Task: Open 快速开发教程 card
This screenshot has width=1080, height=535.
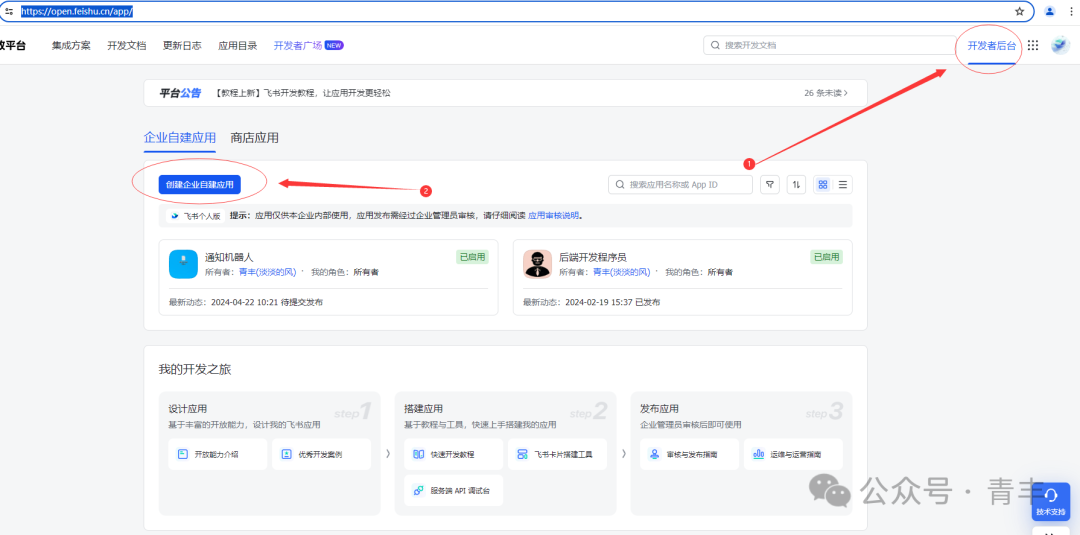Action: (454, 454)
